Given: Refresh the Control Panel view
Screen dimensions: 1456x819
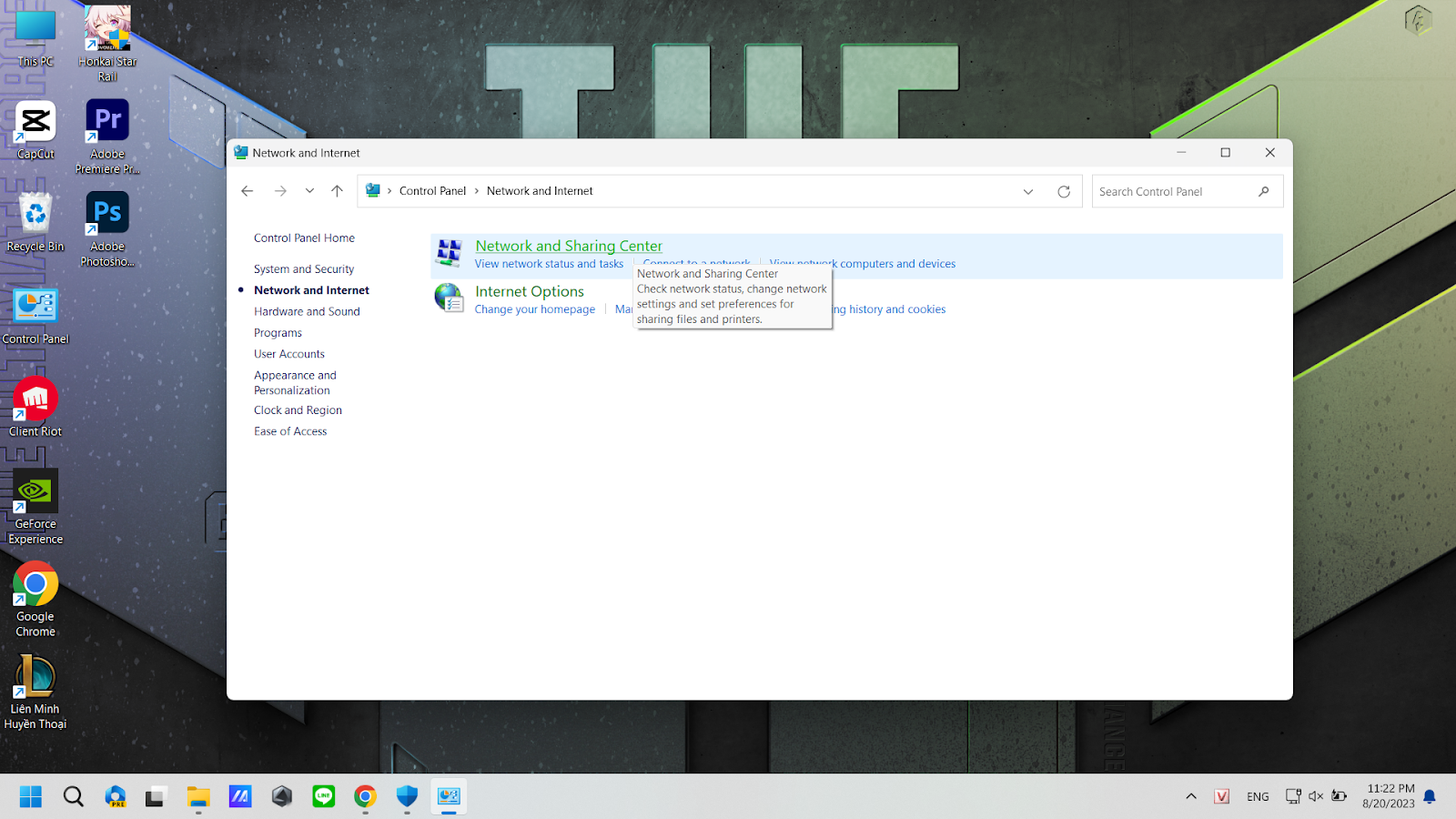Looking at the screenshot, I should [1064, 191].
